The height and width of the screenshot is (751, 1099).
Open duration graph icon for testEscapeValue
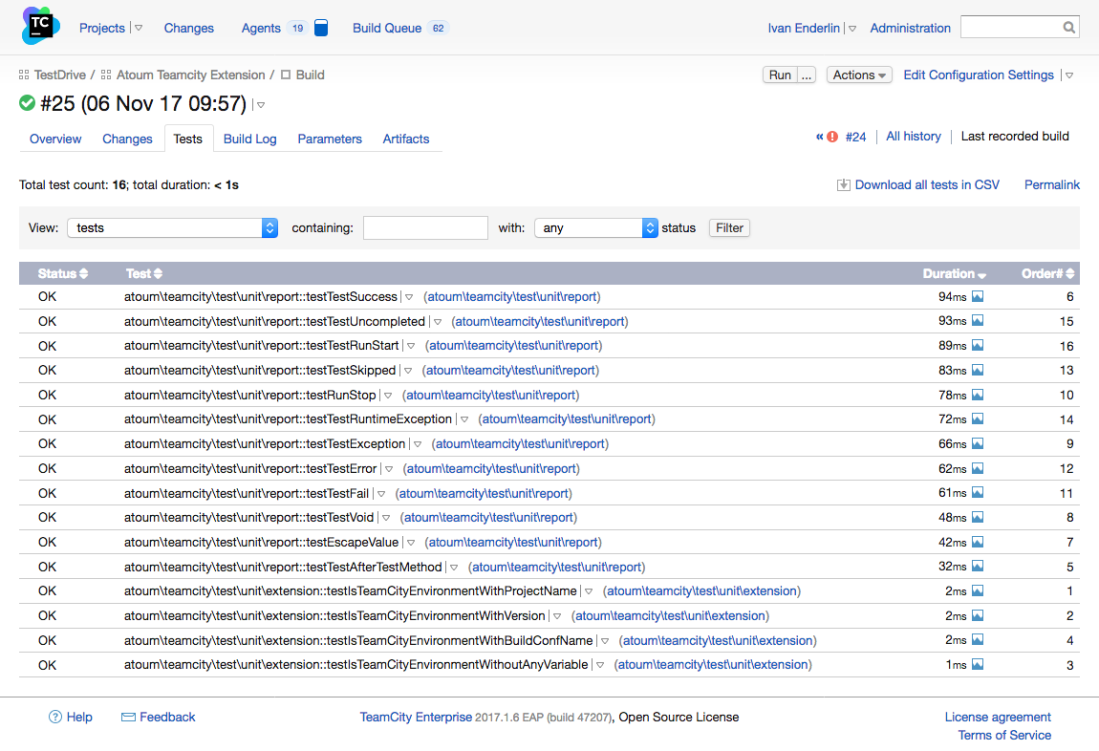click(x=978, y=542)
